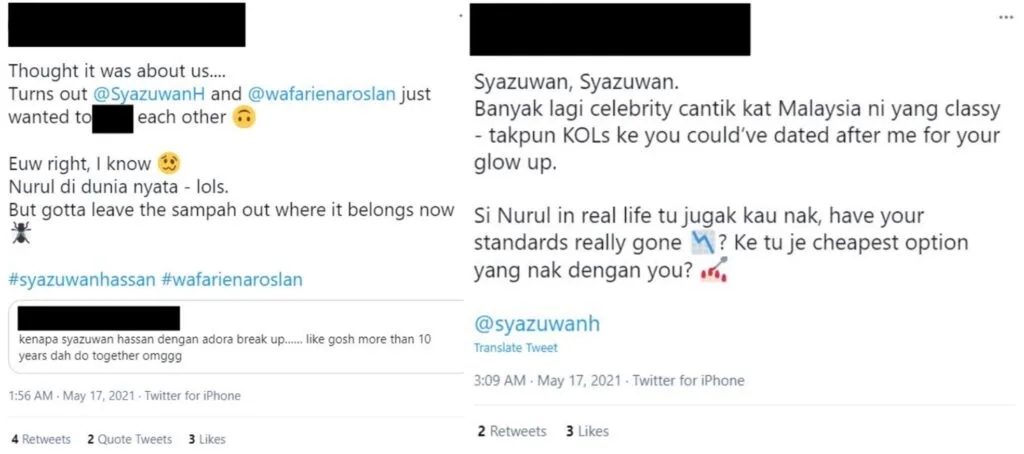
Task: Select the #wafarienaroslan hashtag
Action: pos(232,280)
